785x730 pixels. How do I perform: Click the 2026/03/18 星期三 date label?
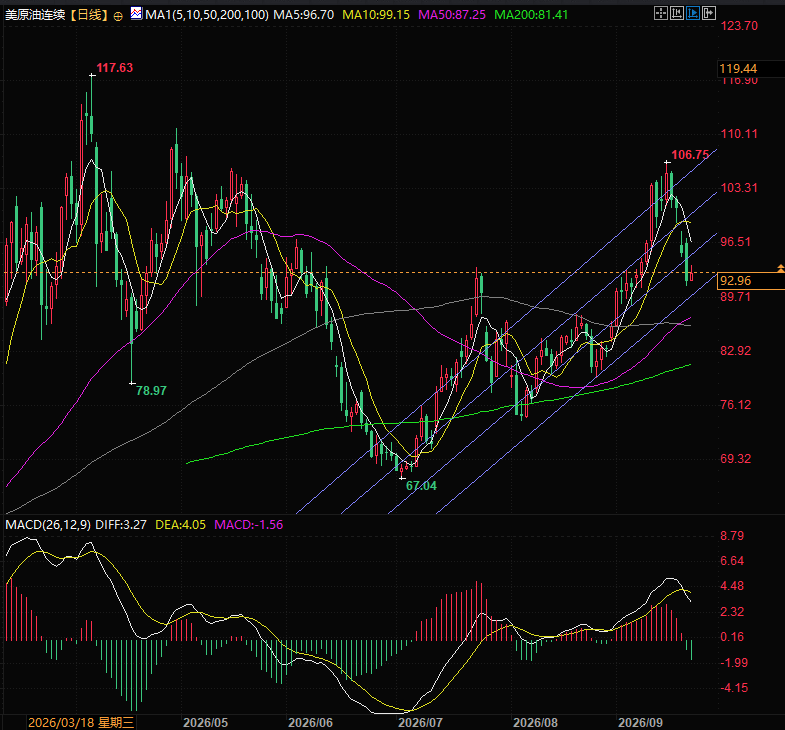(81, 722)
